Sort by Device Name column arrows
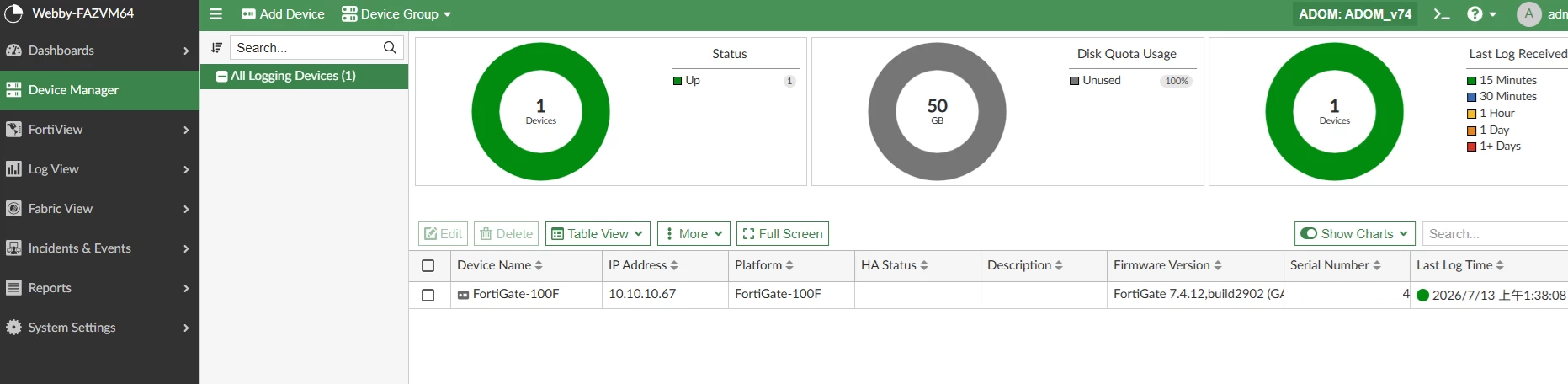The height and width of the screenshot is (384, 1568). point(539,265)
